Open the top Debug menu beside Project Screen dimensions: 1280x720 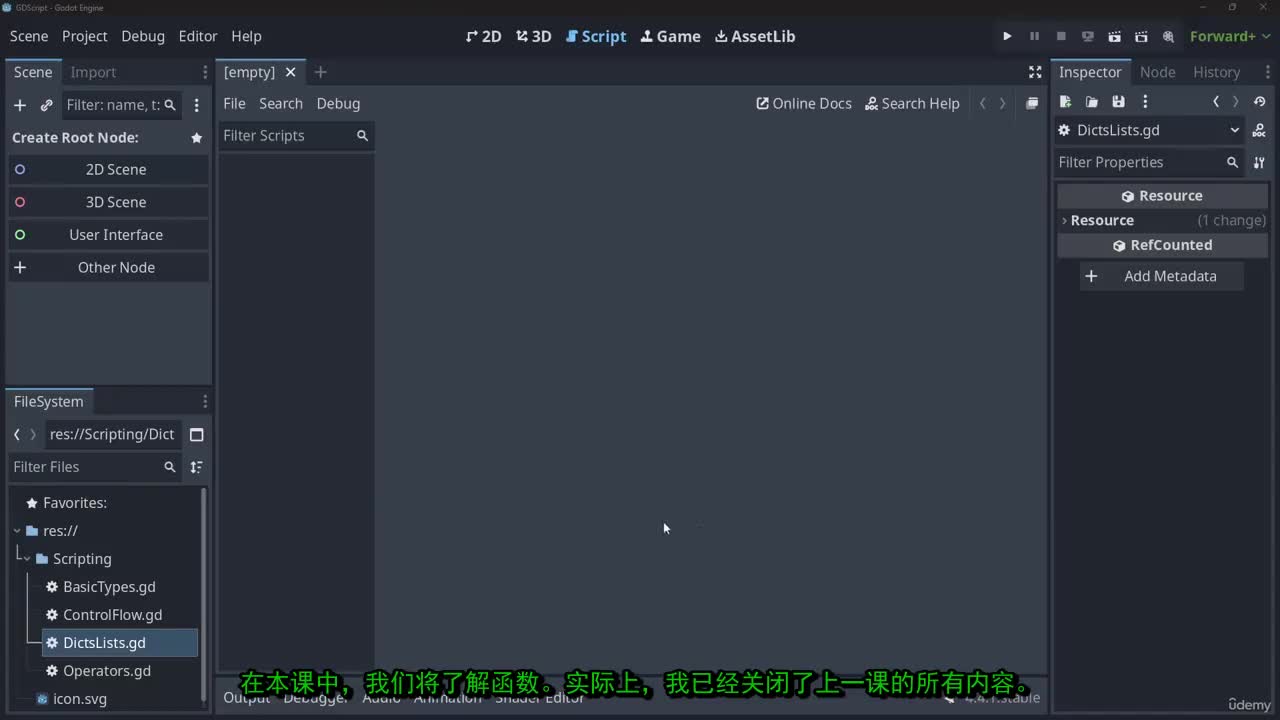143,36
